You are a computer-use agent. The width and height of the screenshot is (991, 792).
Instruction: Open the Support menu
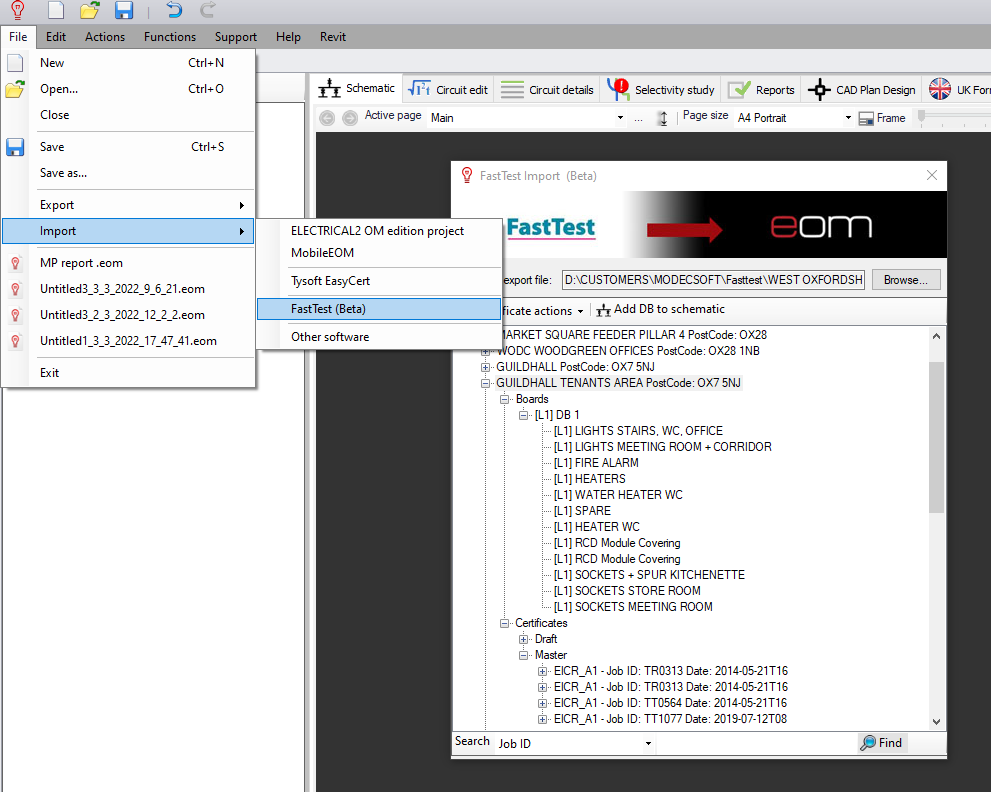coord(236,37)
